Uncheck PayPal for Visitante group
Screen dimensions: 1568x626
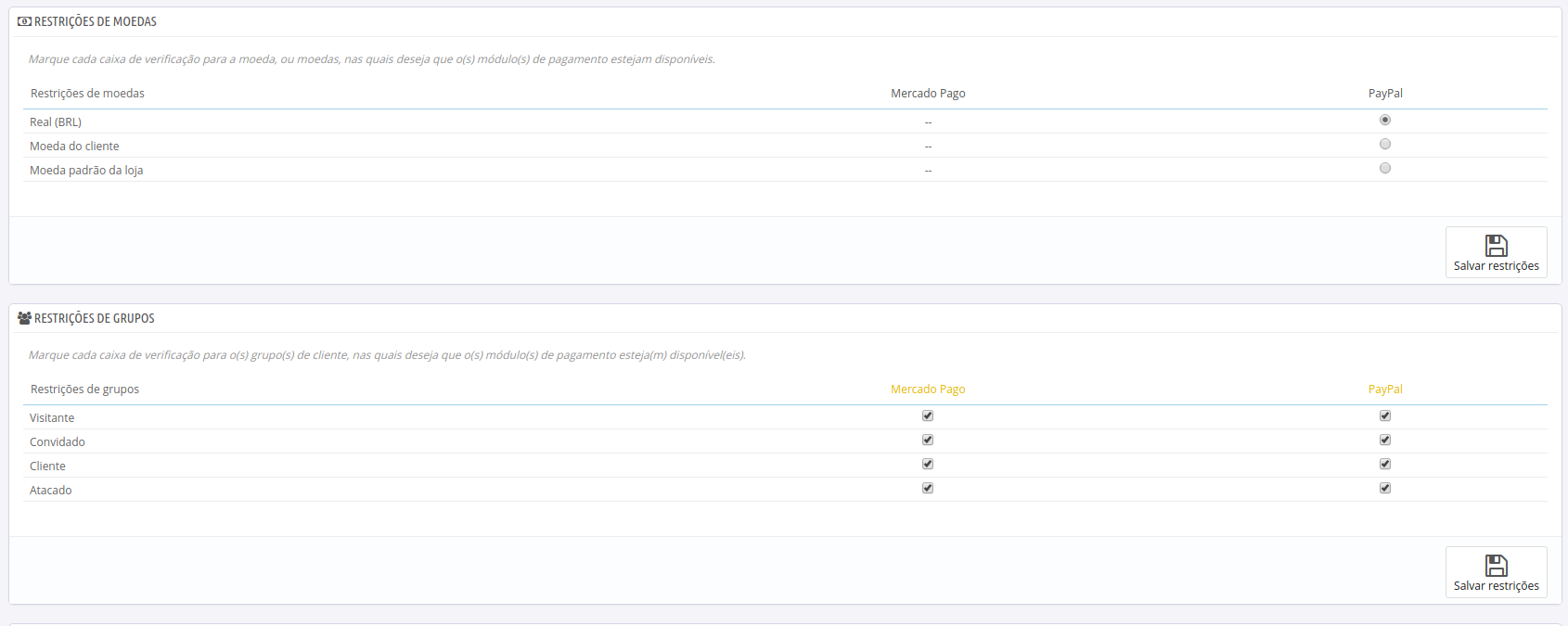1385,415
